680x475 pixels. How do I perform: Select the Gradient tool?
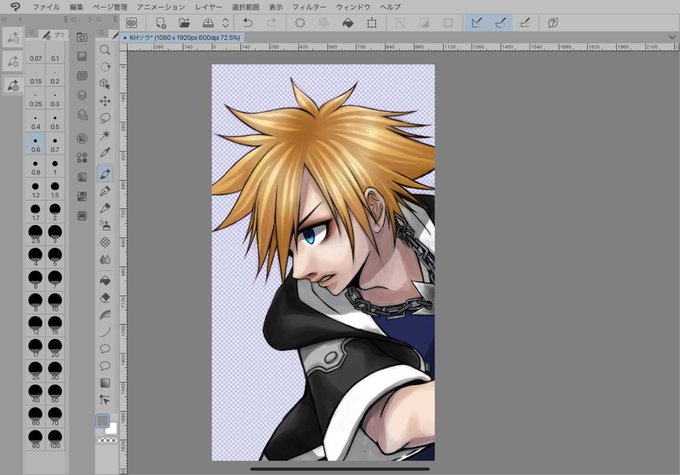105,383
